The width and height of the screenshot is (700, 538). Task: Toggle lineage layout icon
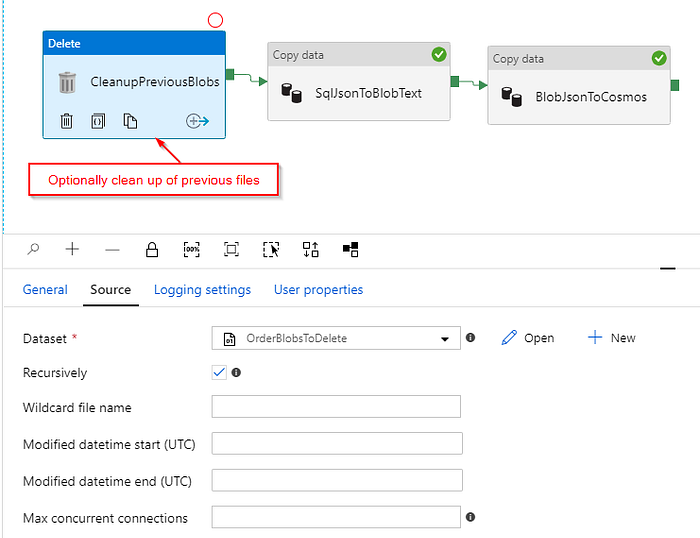(350, 250)
